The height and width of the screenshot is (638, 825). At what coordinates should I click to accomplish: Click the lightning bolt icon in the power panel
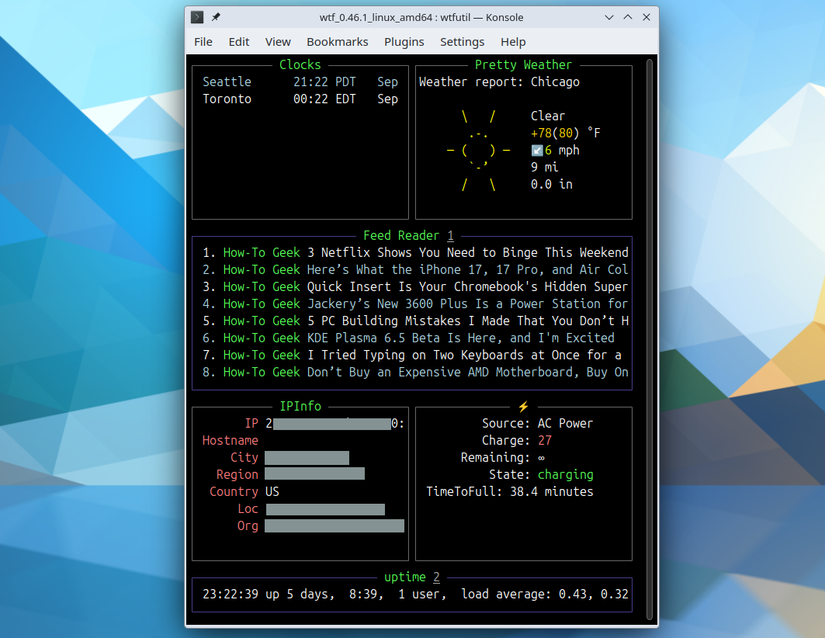523,406
